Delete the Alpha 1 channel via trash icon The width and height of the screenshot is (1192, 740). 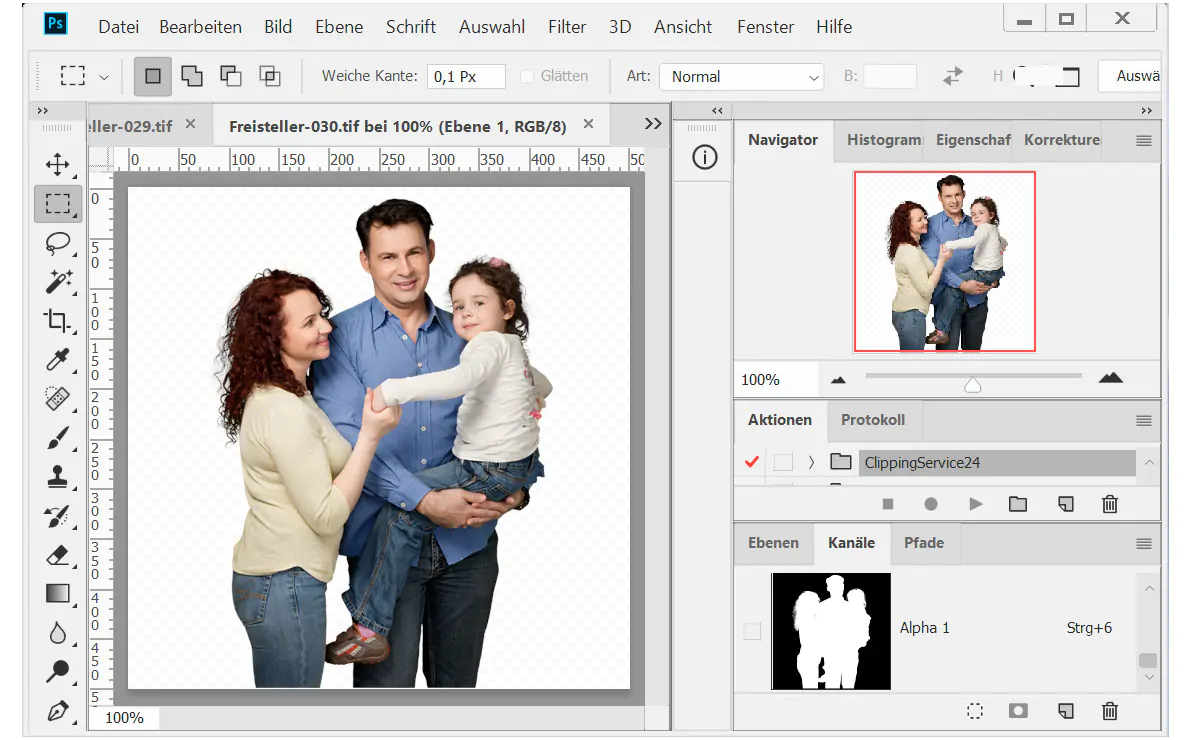(x=1110, y=711)
